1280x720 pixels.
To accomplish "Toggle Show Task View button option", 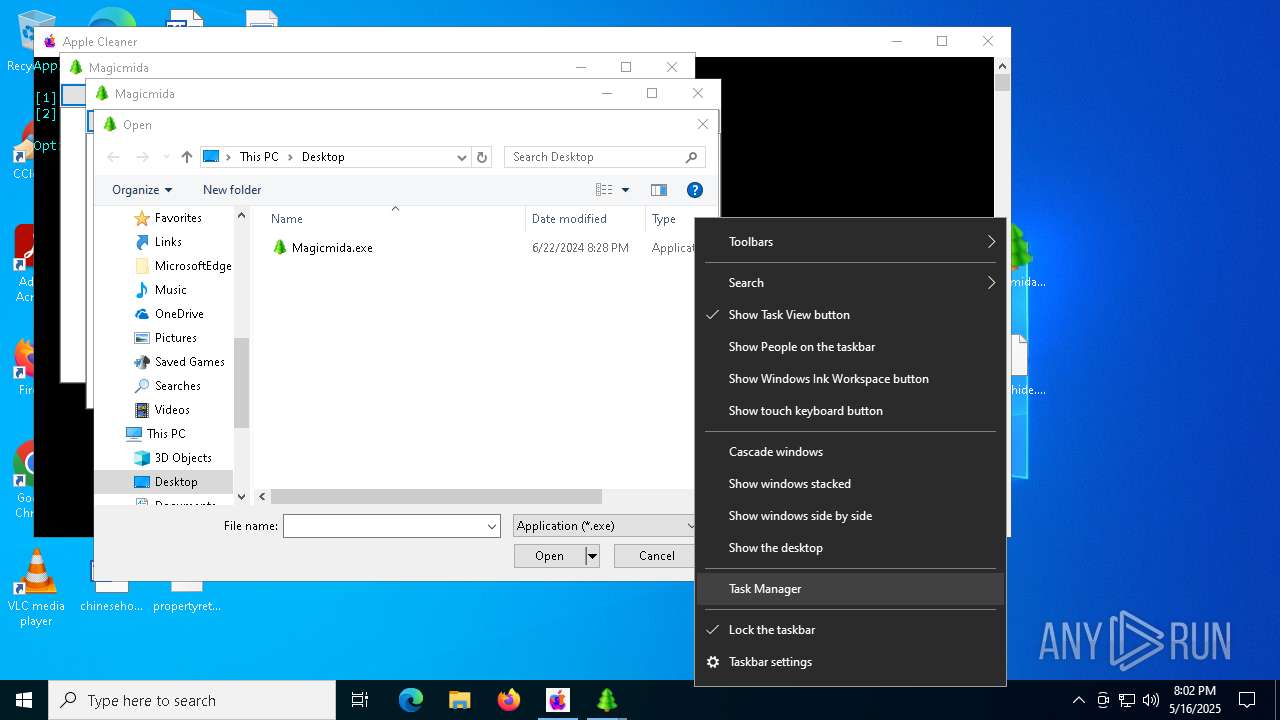I will (x=850, y=315).
